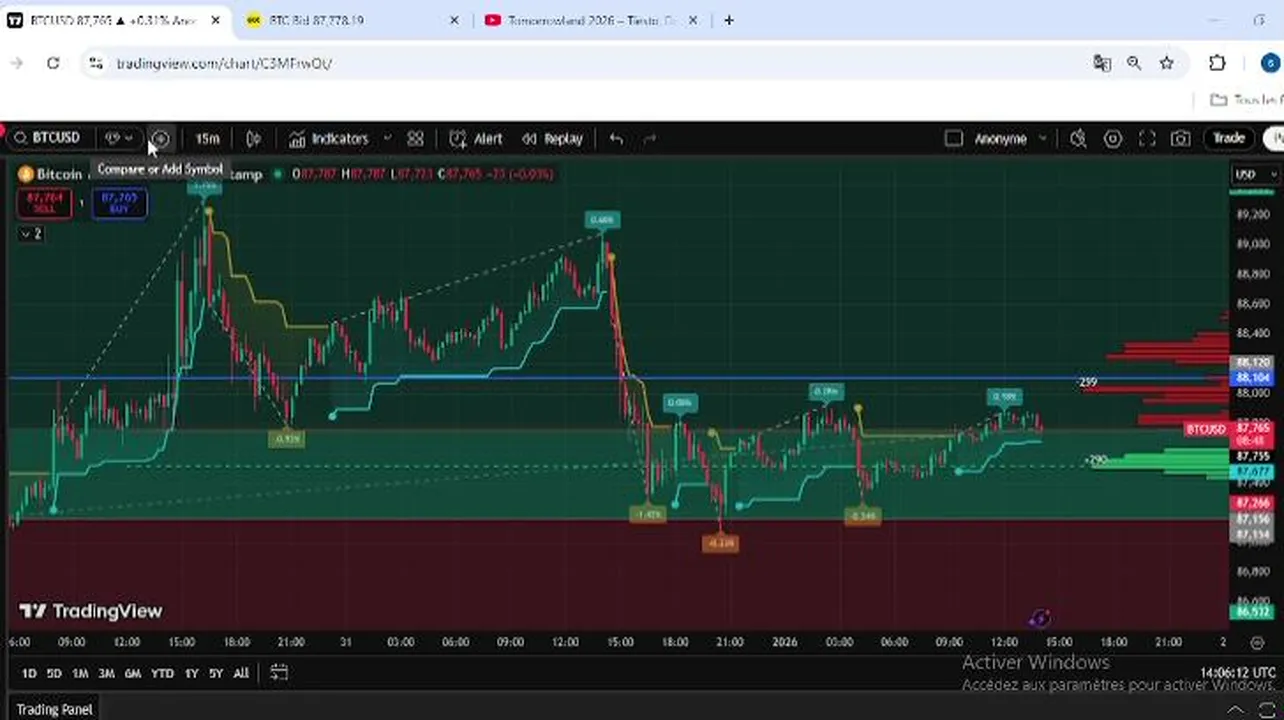Select the 5D date range

[x=54, y=673]
